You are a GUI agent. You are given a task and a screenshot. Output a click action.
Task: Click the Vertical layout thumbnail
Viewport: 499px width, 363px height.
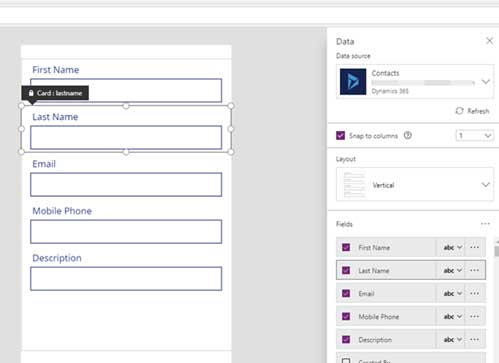point(354,184)
